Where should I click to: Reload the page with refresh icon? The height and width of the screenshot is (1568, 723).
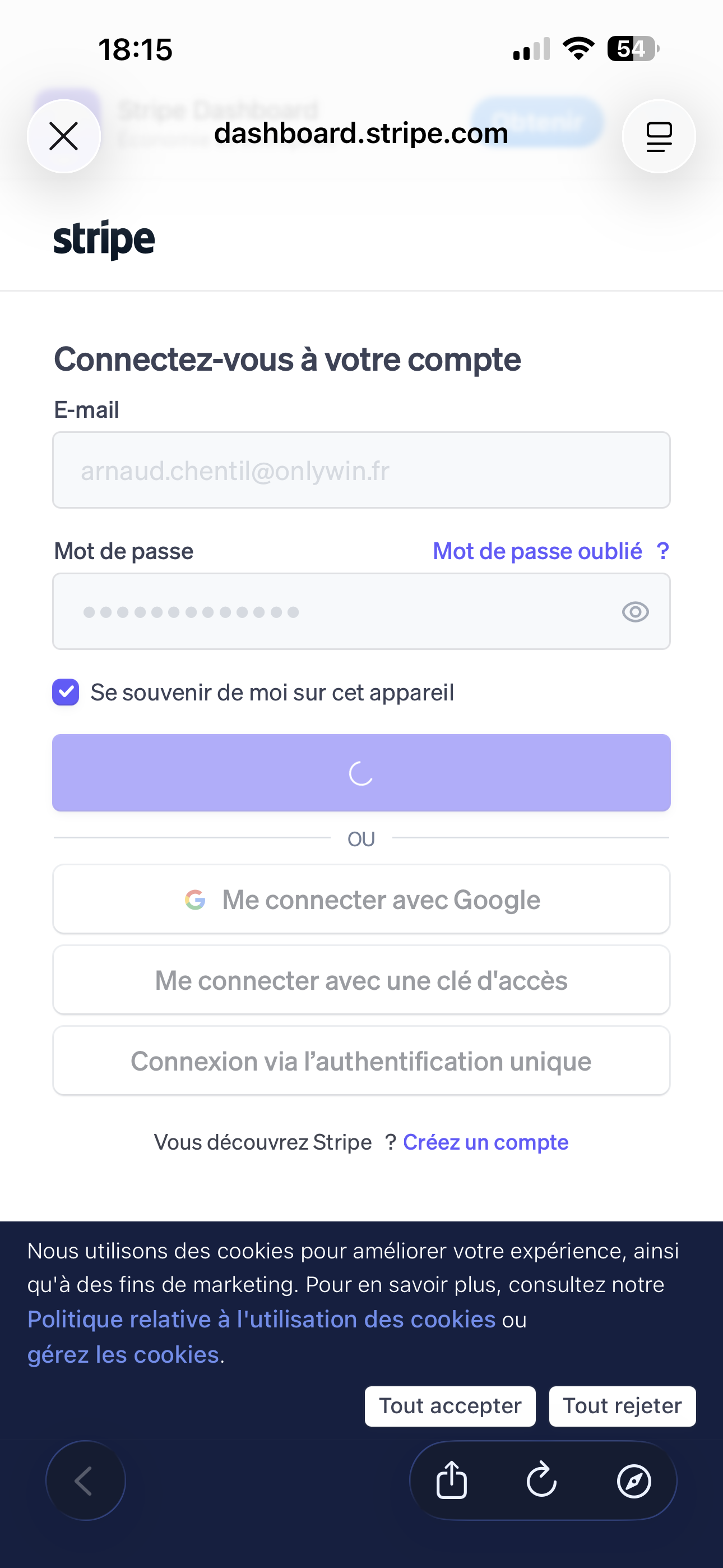coord(541,1480)
